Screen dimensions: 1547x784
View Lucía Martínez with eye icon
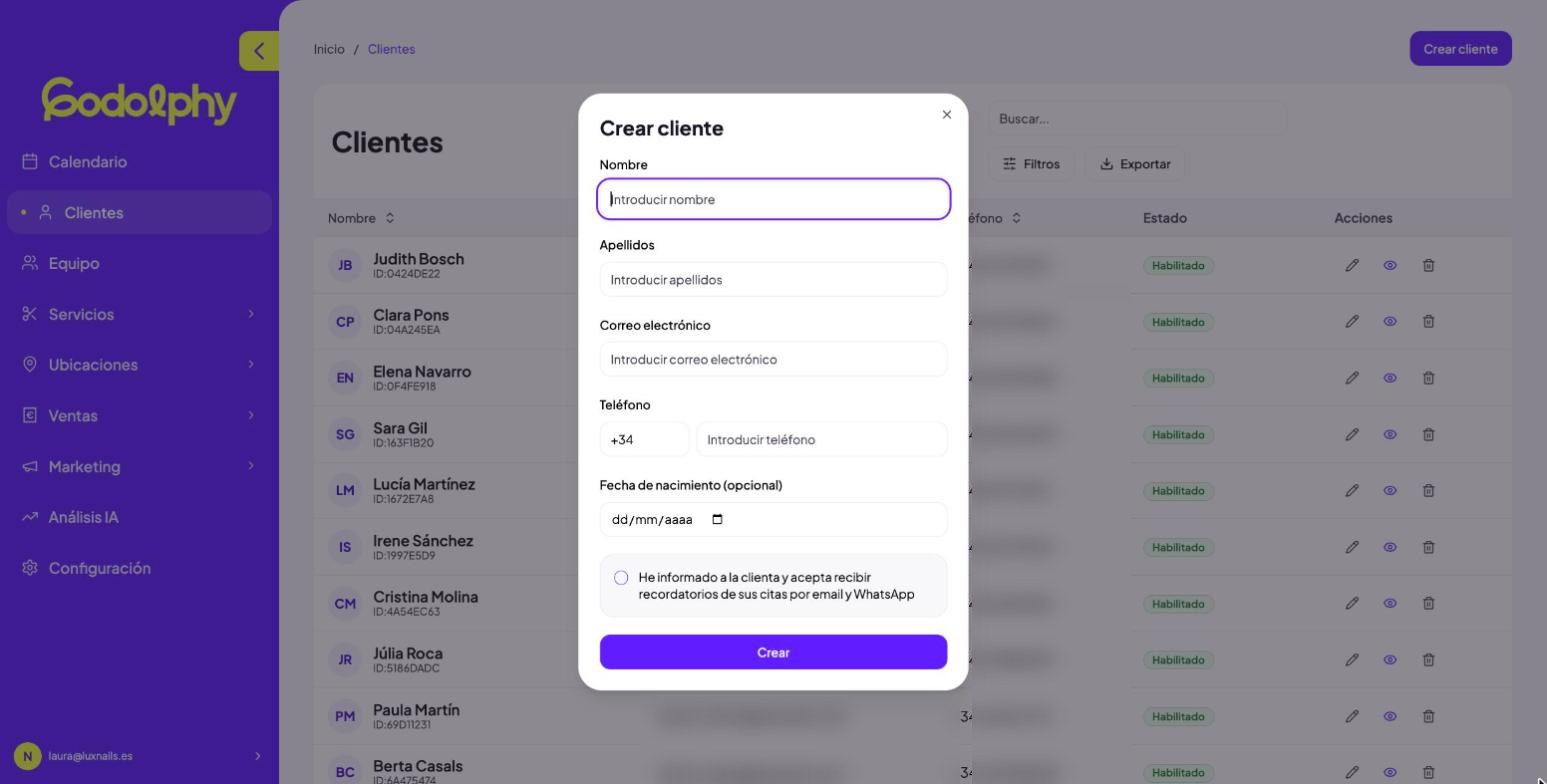pos(1390,491)
